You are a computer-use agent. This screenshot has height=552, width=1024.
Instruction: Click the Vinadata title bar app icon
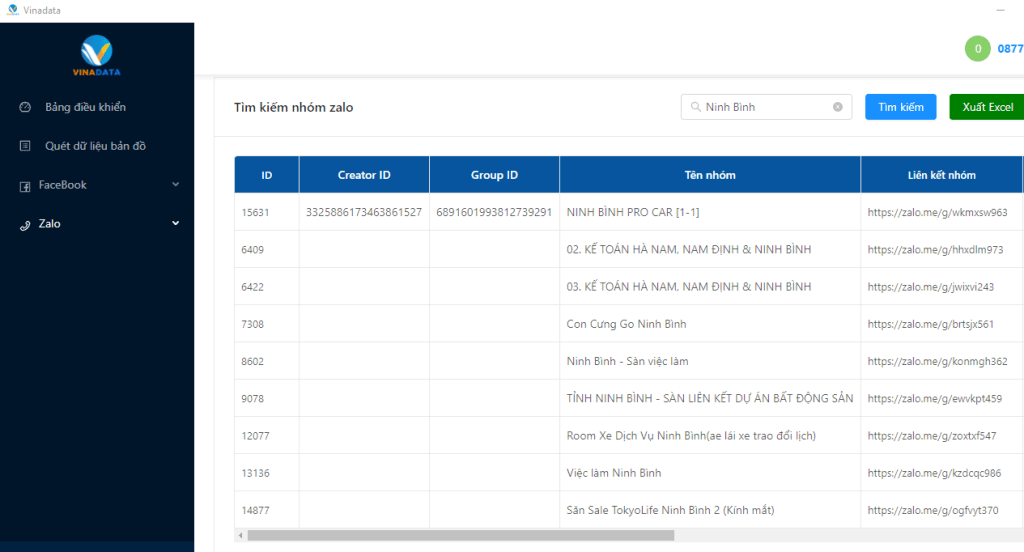[x=12, y=10]
